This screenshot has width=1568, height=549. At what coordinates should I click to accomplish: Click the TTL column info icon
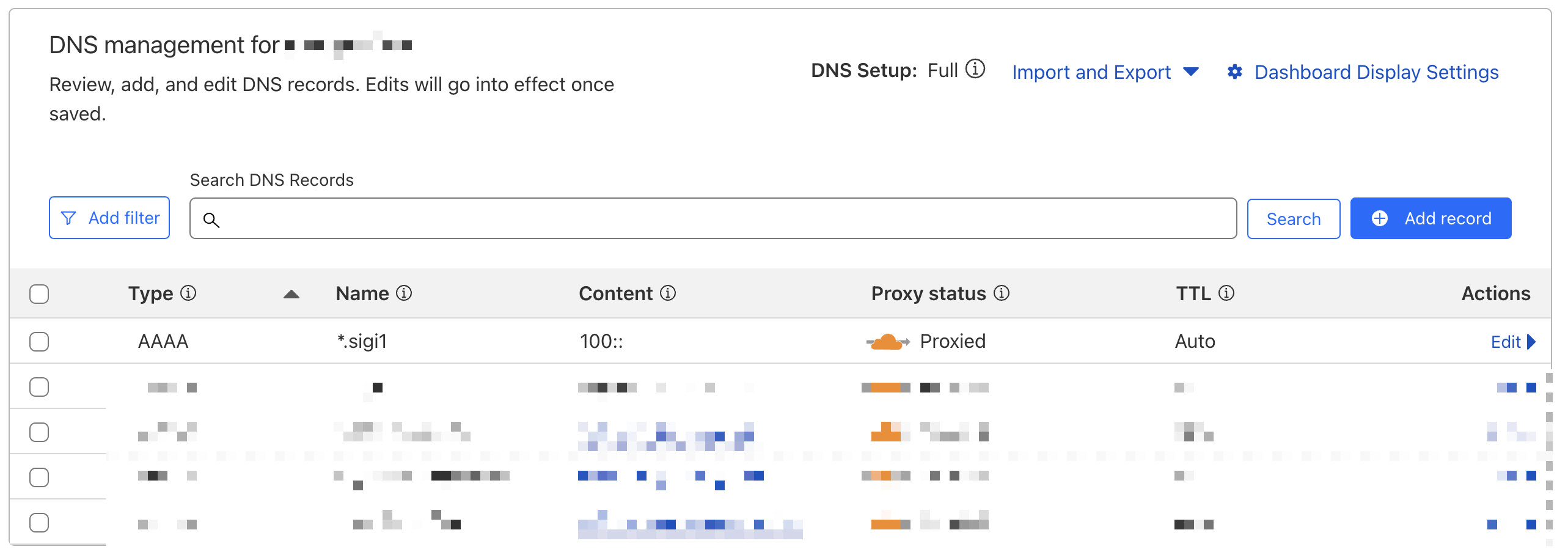(1226, 293)
